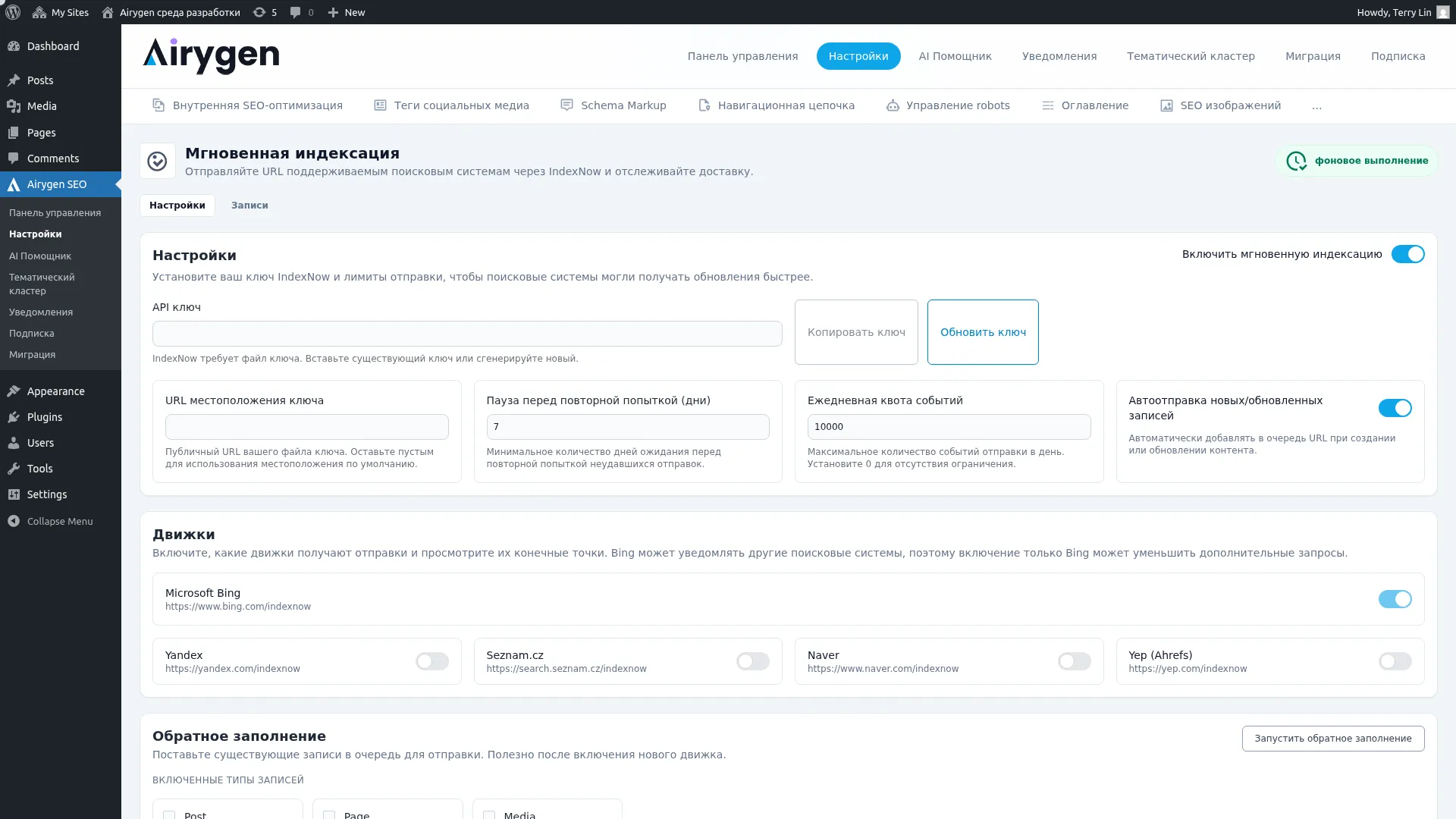Click the Airygen SEO logo icon in sidebar
This screenshot has height=819, width=1456.
(x=14, y=184)
